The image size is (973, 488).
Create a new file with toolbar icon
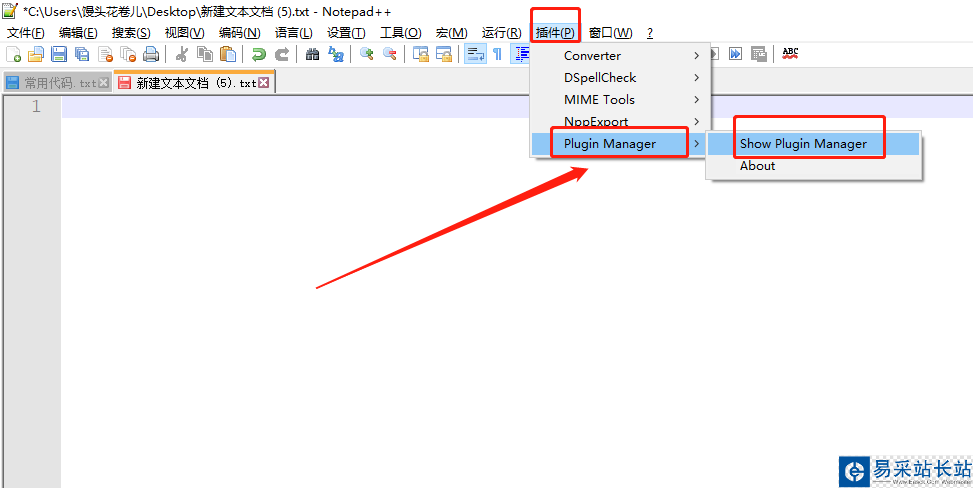coord(13,55)
